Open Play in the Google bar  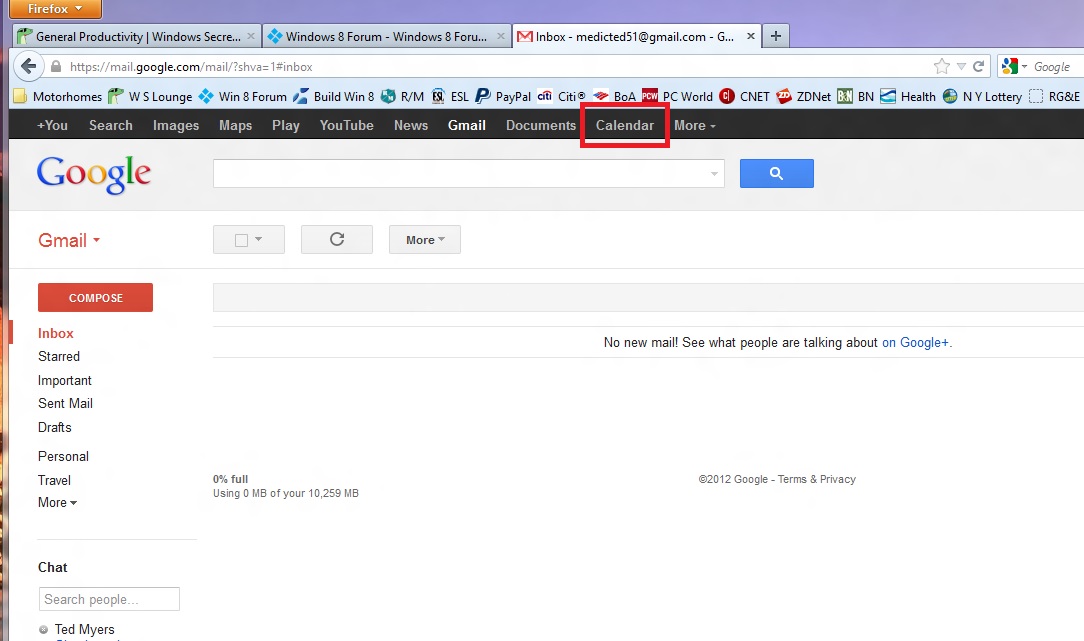coord(286,125)
